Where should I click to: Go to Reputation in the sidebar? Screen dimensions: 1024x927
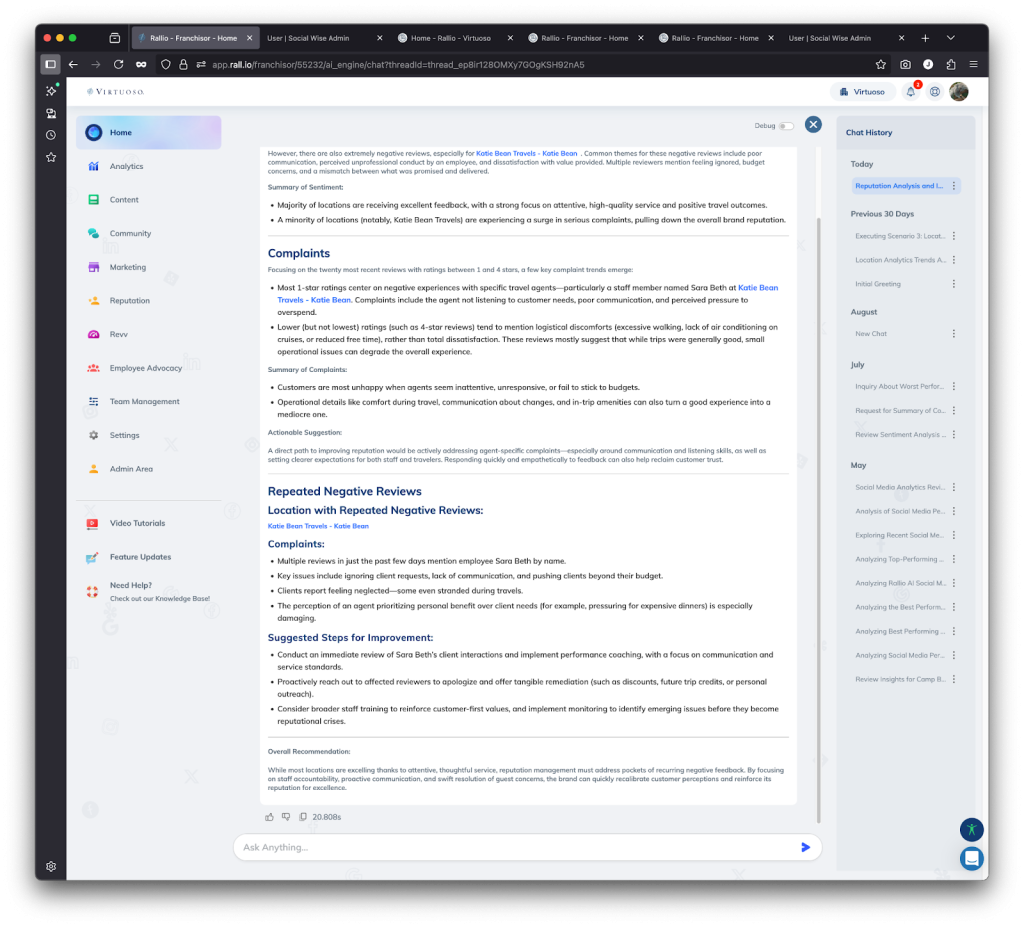pyautogui.click(x=129, y=300)
